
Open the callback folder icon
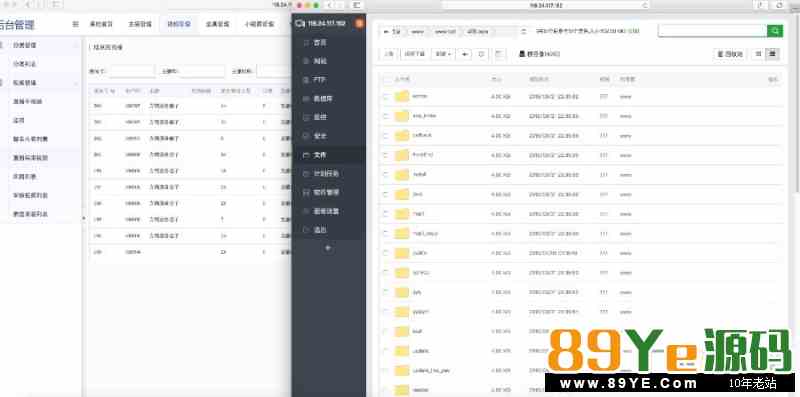click(x=402, y=135)
